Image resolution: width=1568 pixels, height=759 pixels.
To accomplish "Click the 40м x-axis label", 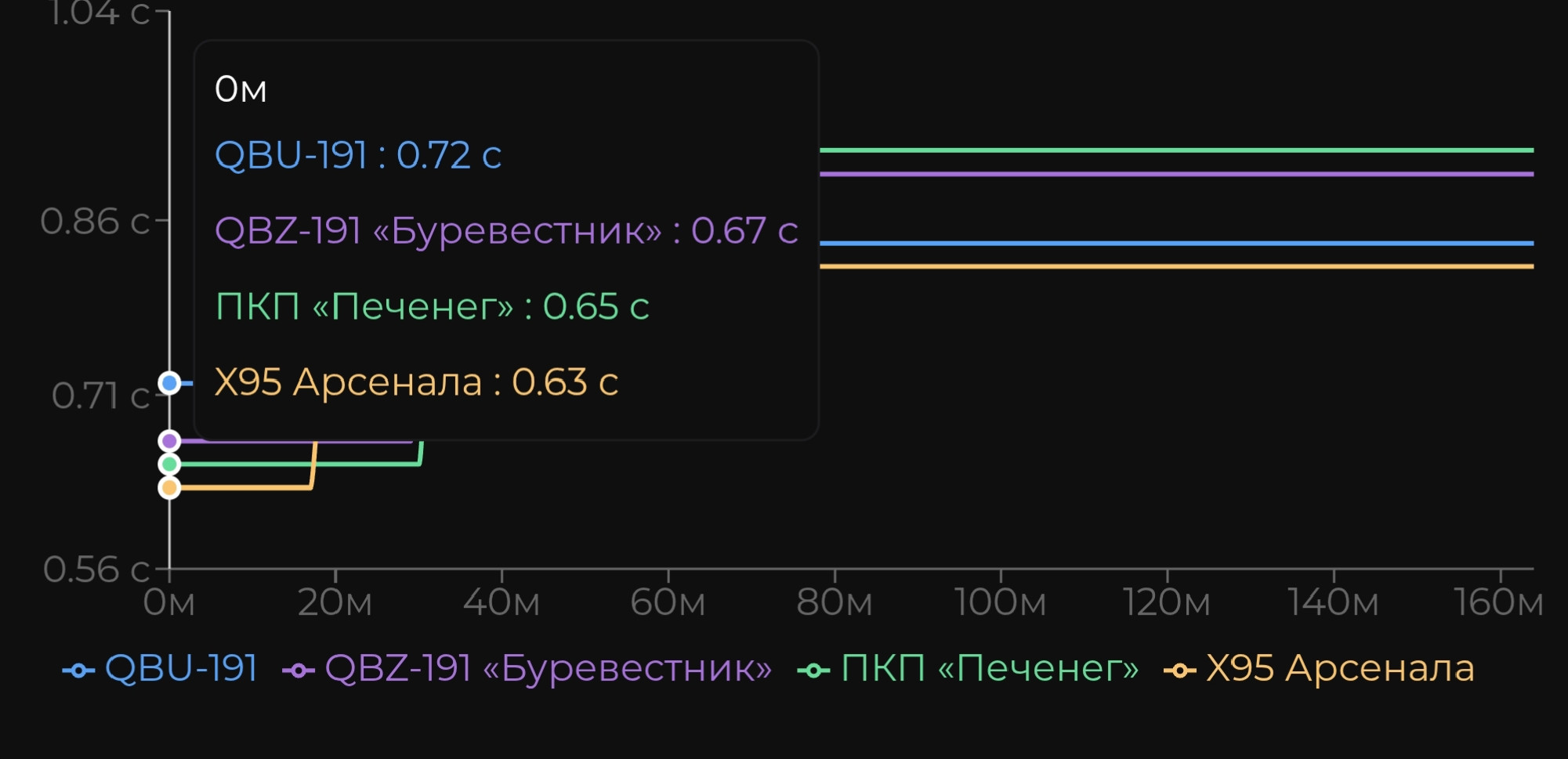I will tap(502, 603).
